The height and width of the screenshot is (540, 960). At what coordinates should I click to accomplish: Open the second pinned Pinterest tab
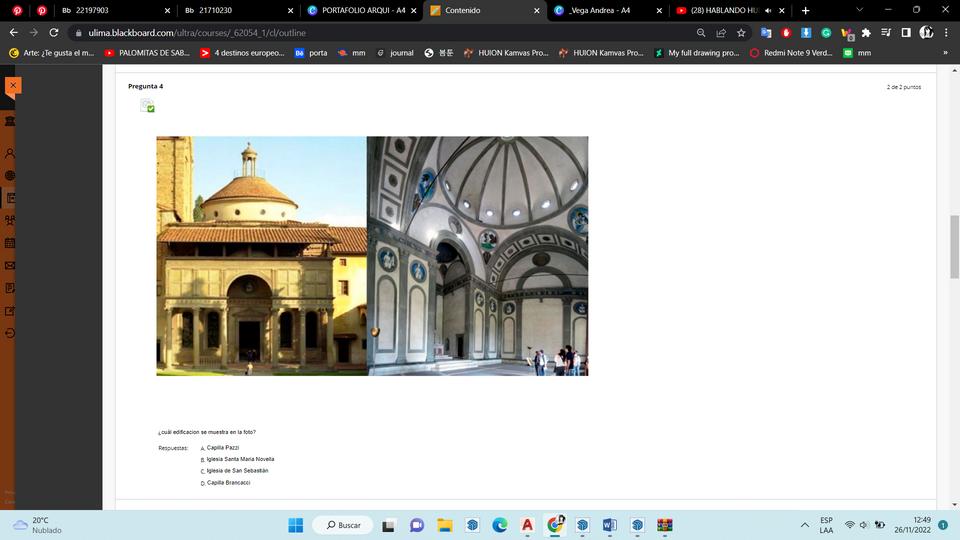pyautogui.click(x=42, y=10)
